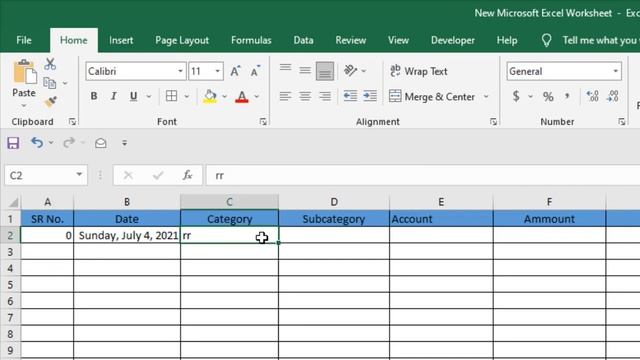Expand the Paste options arrow

(x=24, y=106)
